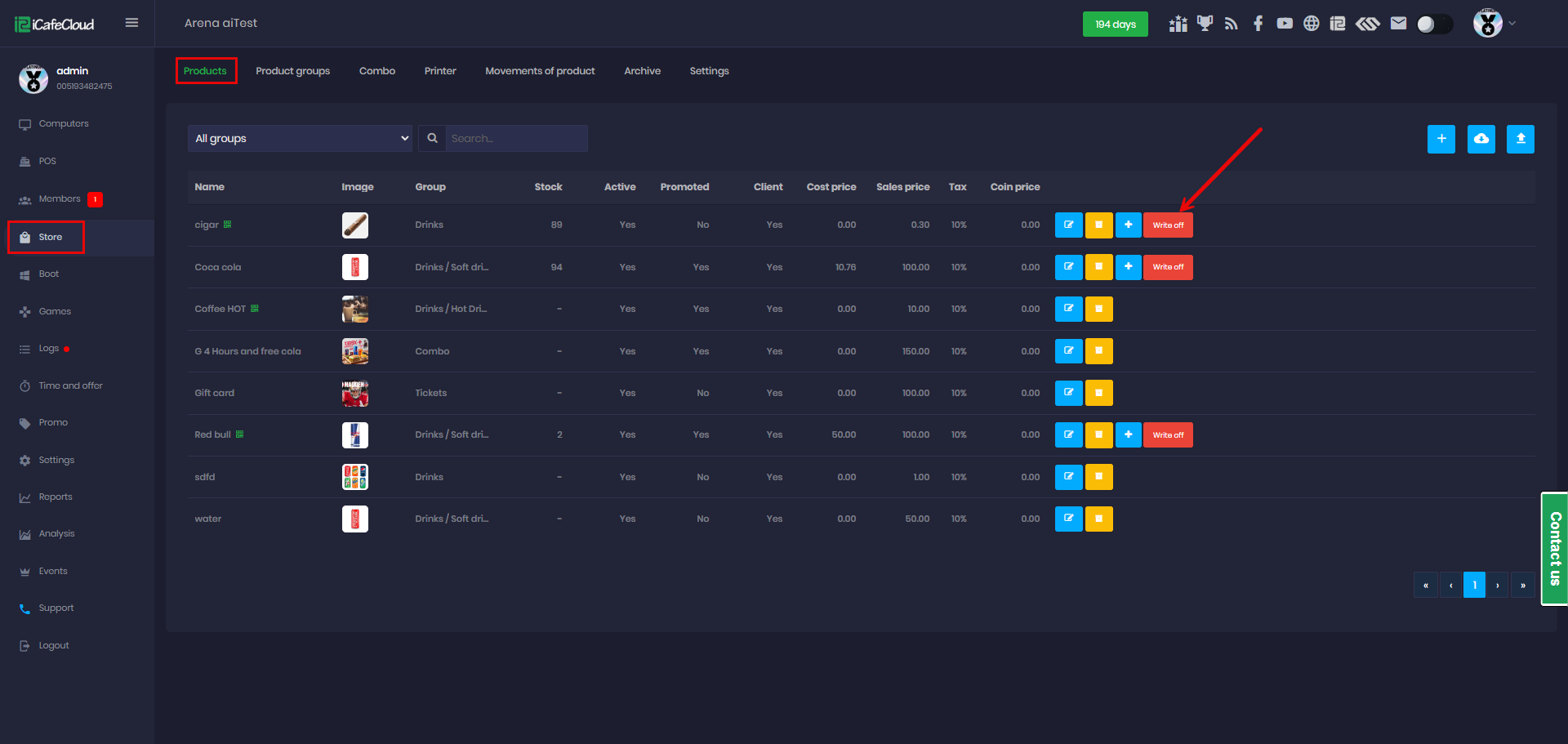Switch to the Product groups tab

[292, 71]
